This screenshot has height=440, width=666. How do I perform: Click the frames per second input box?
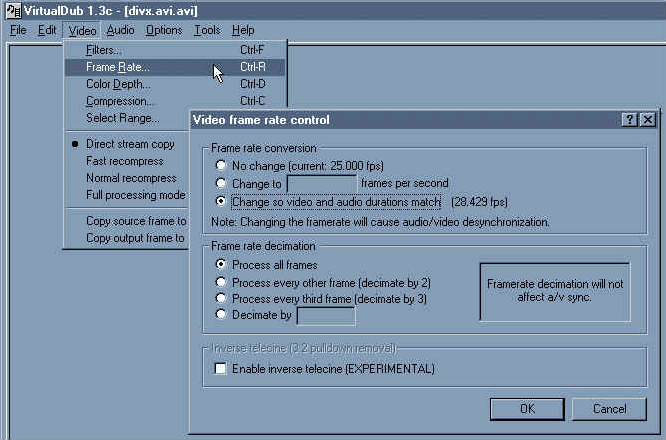(322, 184)
